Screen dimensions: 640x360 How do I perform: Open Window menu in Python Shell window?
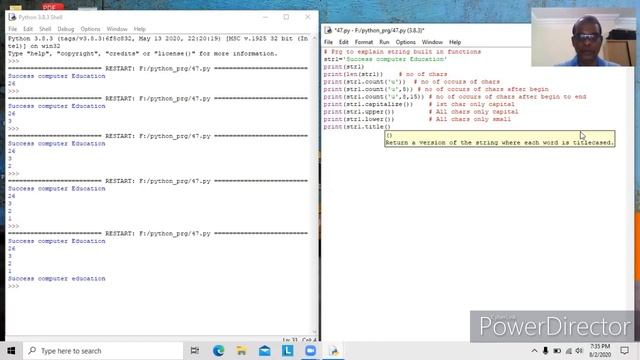pos(117,29)
